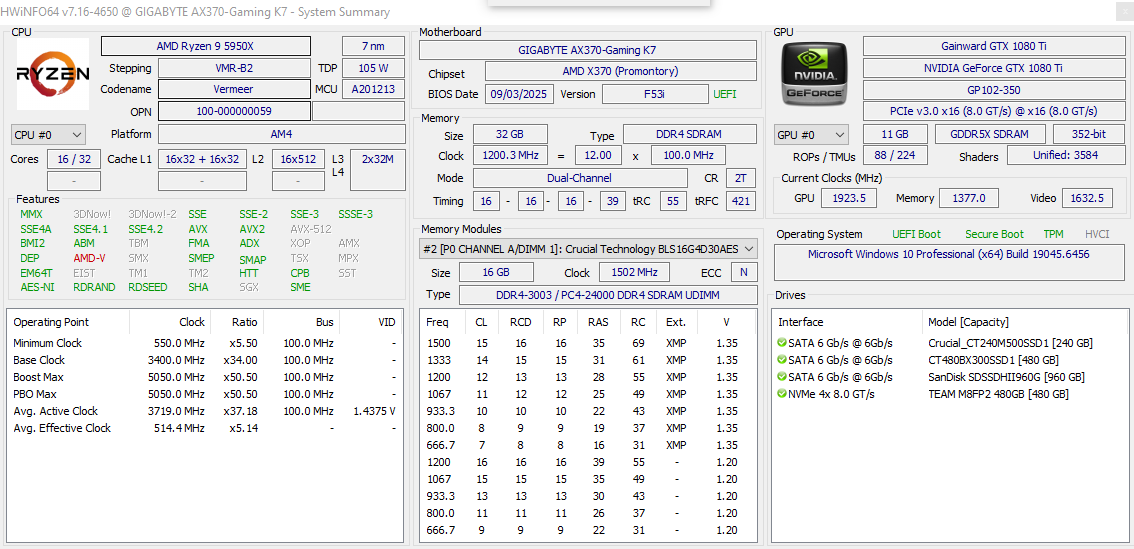1134x549 pixels.
Task: Select the 666.7 MHz 1.20 V timing row
Action: [x=588, y=530]
